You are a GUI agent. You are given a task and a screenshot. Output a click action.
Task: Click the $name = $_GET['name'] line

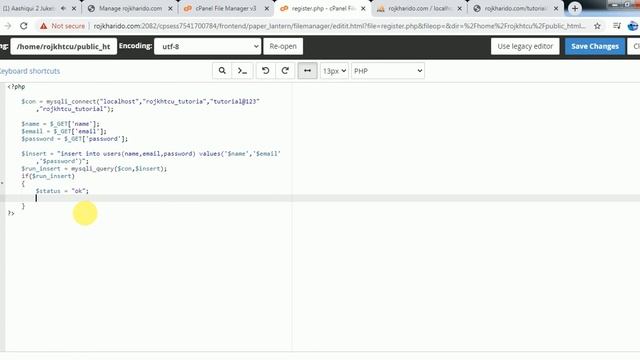(60, 124)
